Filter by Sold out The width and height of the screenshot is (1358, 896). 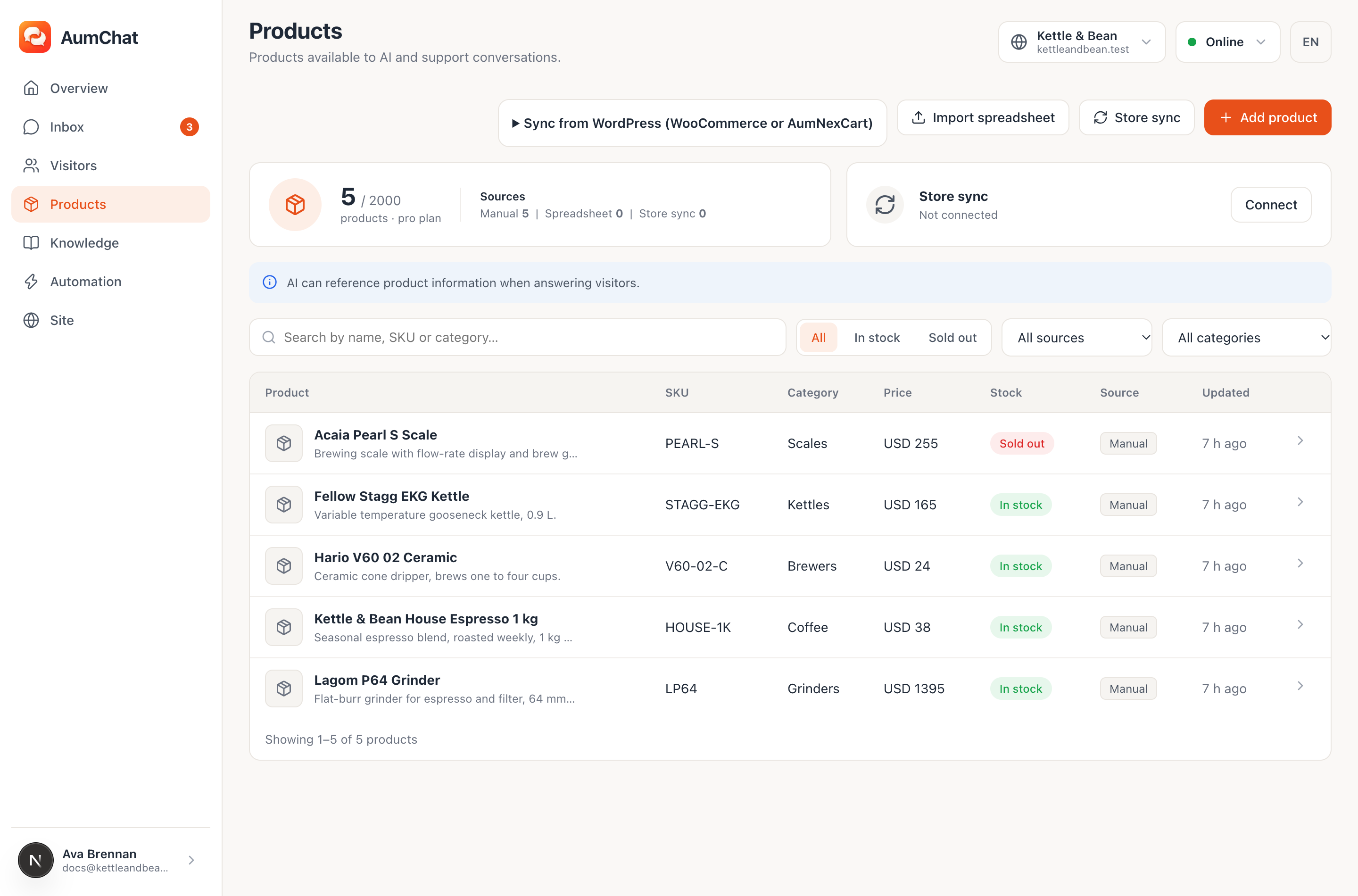(952, 337)
